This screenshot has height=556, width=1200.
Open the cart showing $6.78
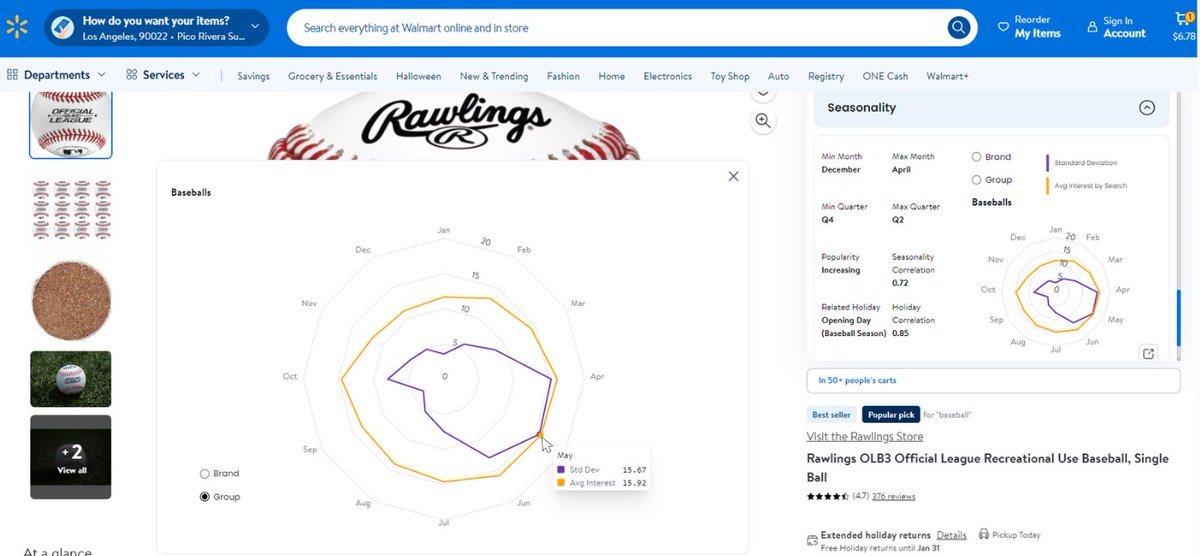pos(1183,27)
